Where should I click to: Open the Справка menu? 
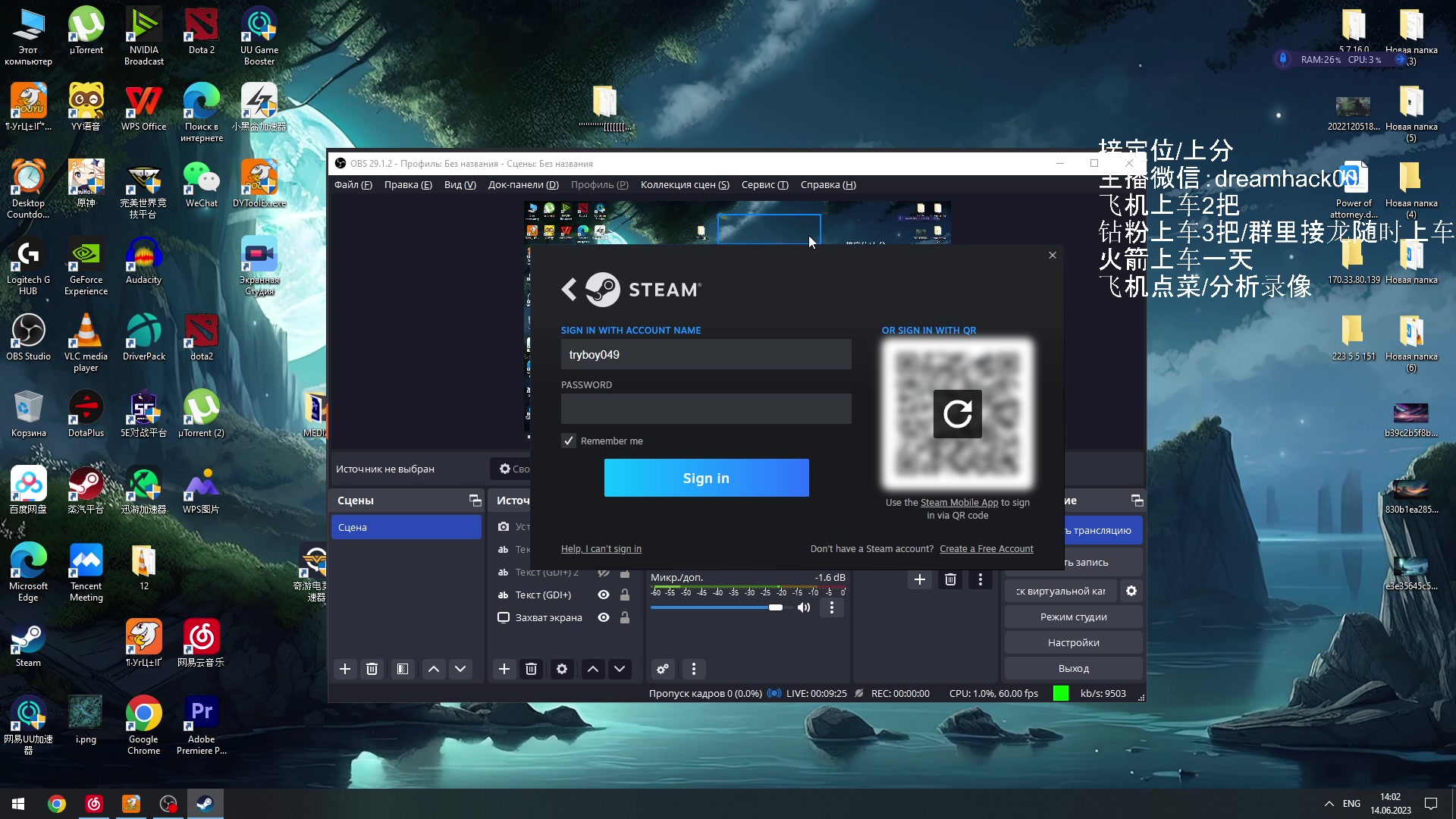coord(828,185)
